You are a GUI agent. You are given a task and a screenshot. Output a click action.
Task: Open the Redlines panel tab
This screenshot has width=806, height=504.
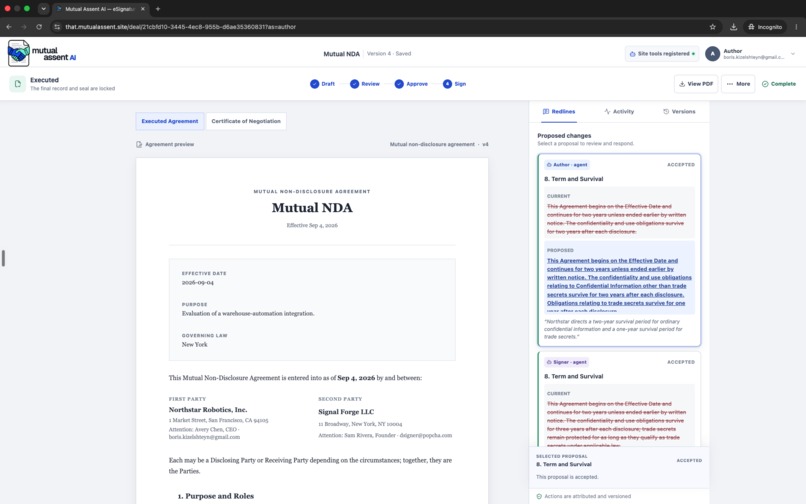click(x=559, y=112)
